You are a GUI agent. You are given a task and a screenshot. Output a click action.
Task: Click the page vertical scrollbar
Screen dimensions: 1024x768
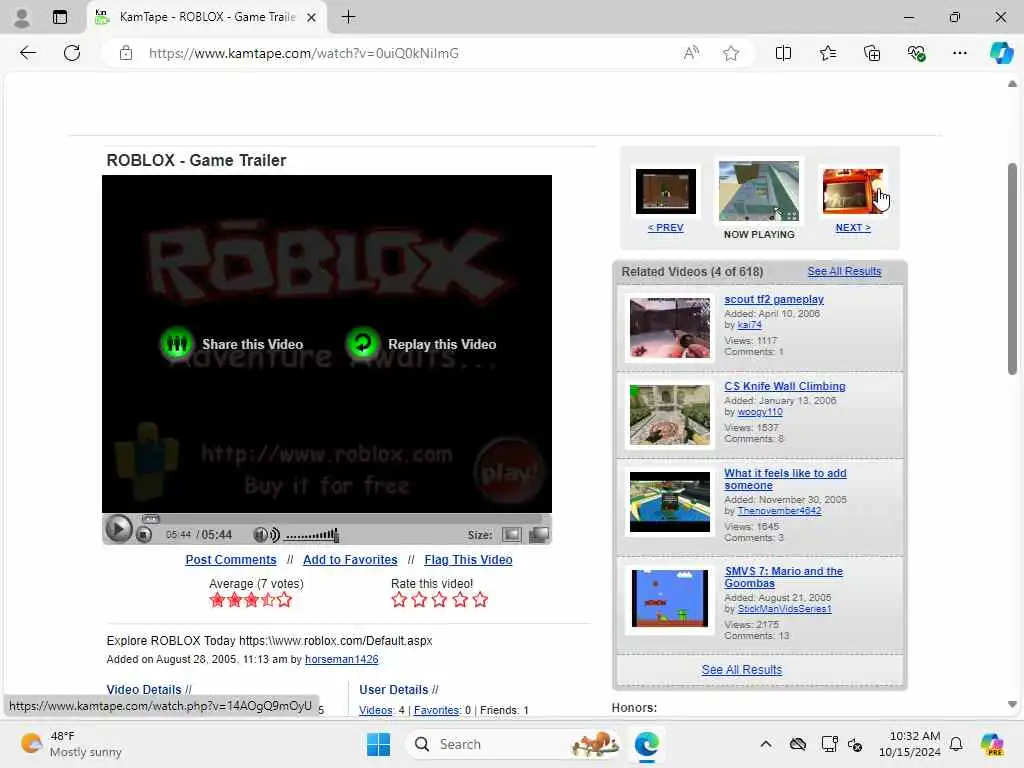tap(1012, 268)
